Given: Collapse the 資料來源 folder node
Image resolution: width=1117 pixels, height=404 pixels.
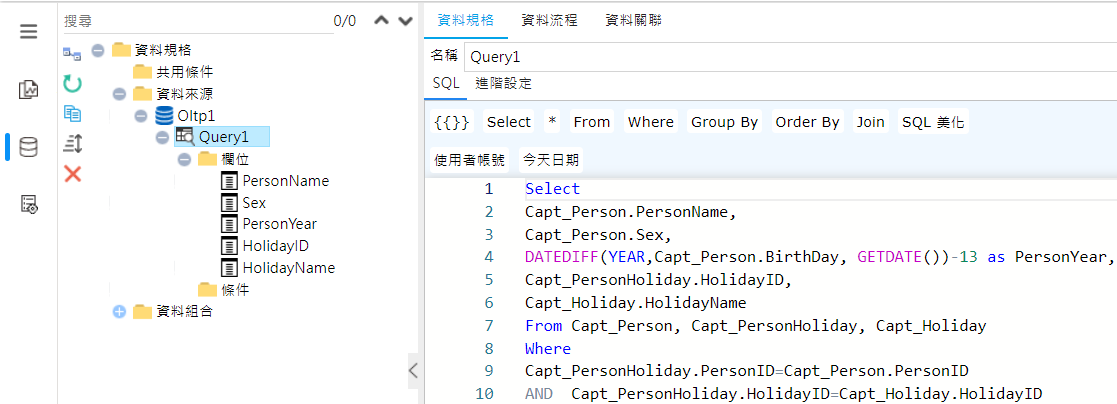Looking at the screenshot, I should click(x=119, y=94).
